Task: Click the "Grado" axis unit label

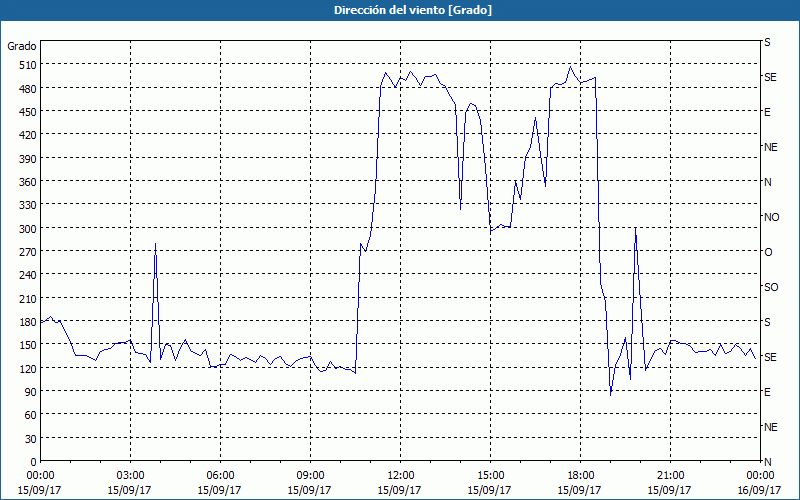Action: coord(22,46)
